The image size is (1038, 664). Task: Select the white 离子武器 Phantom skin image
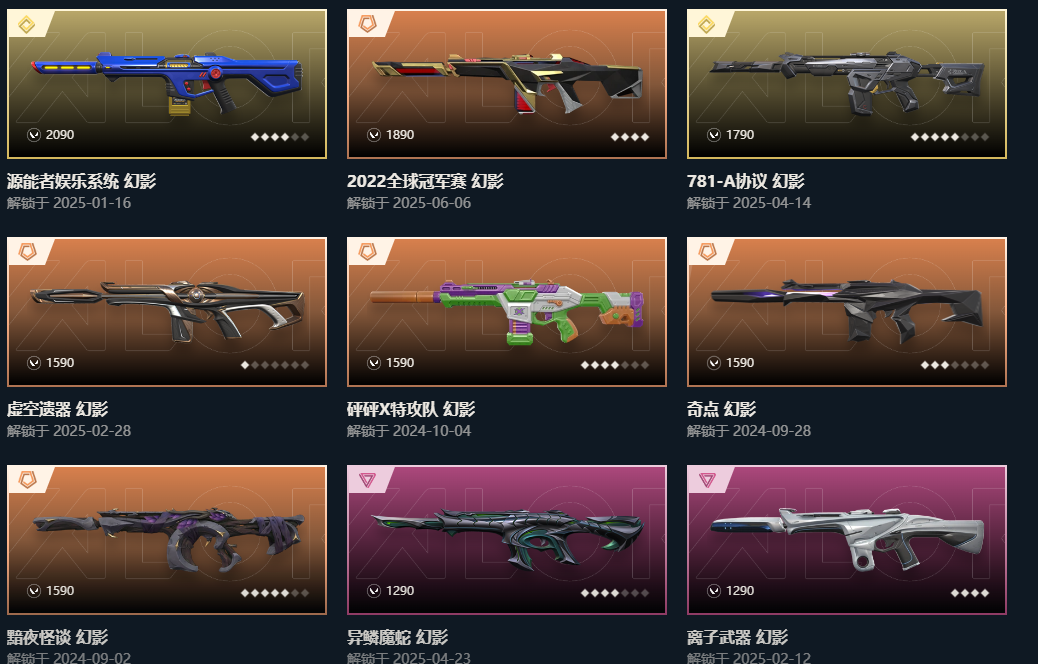point(847,540)
